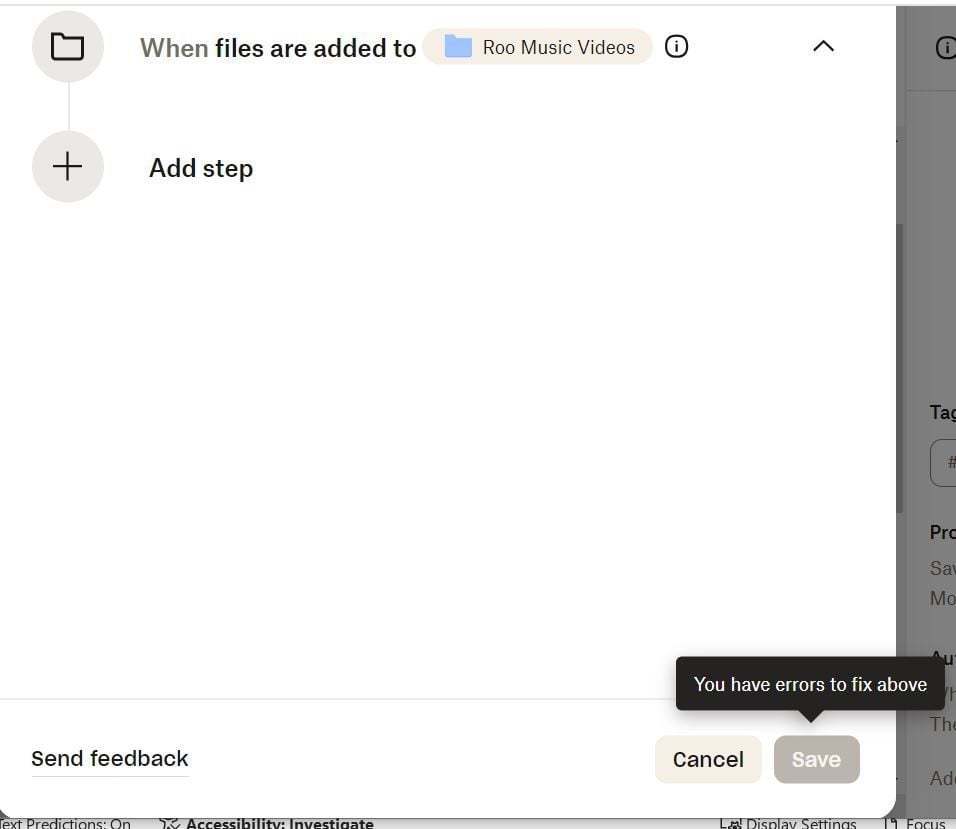Viewport: 956px width, 829px height.
Task: Click the Cancel button
Action: [707, 759]
